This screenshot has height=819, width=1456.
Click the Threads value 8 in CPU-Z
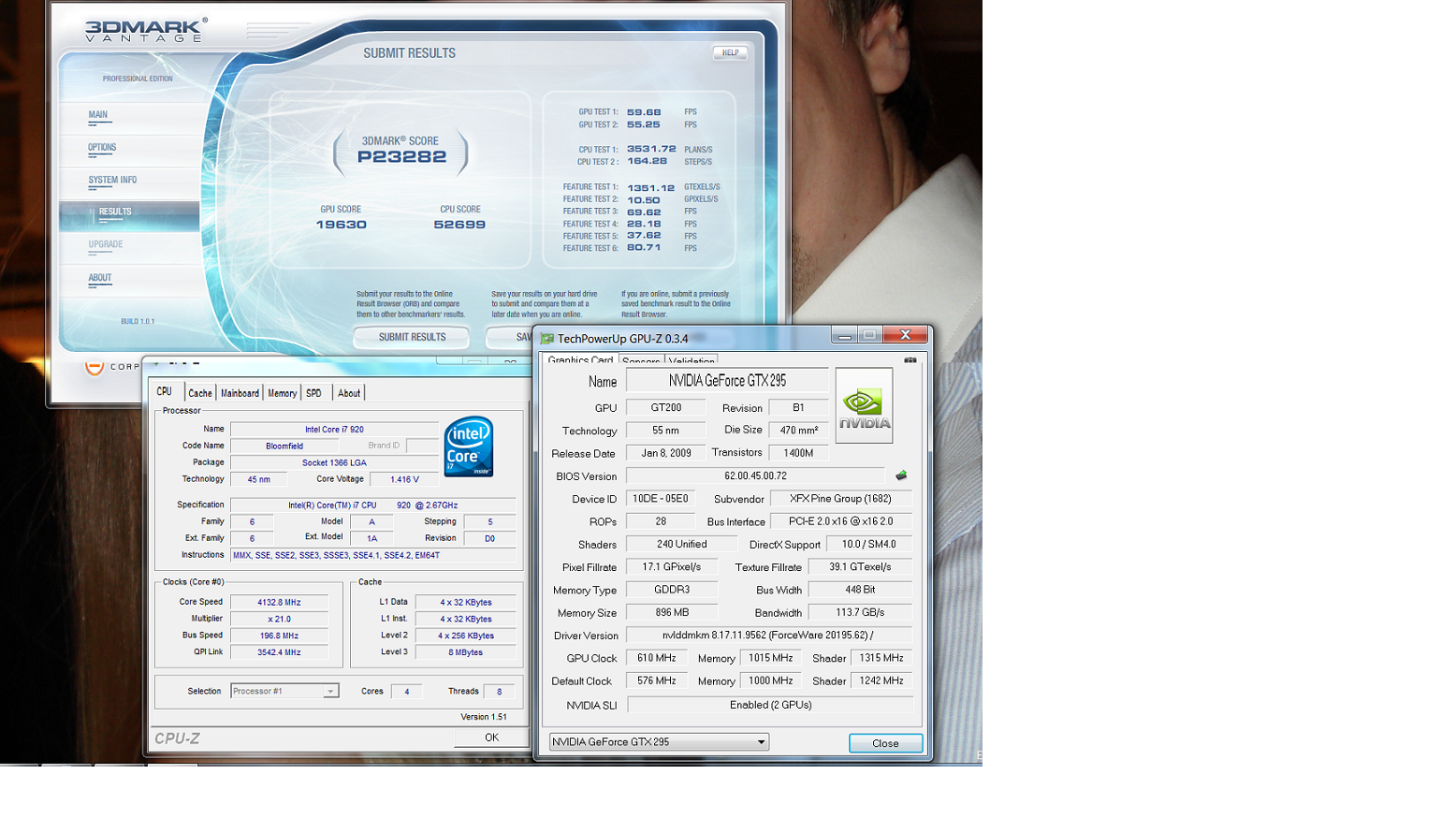[500, 692]
